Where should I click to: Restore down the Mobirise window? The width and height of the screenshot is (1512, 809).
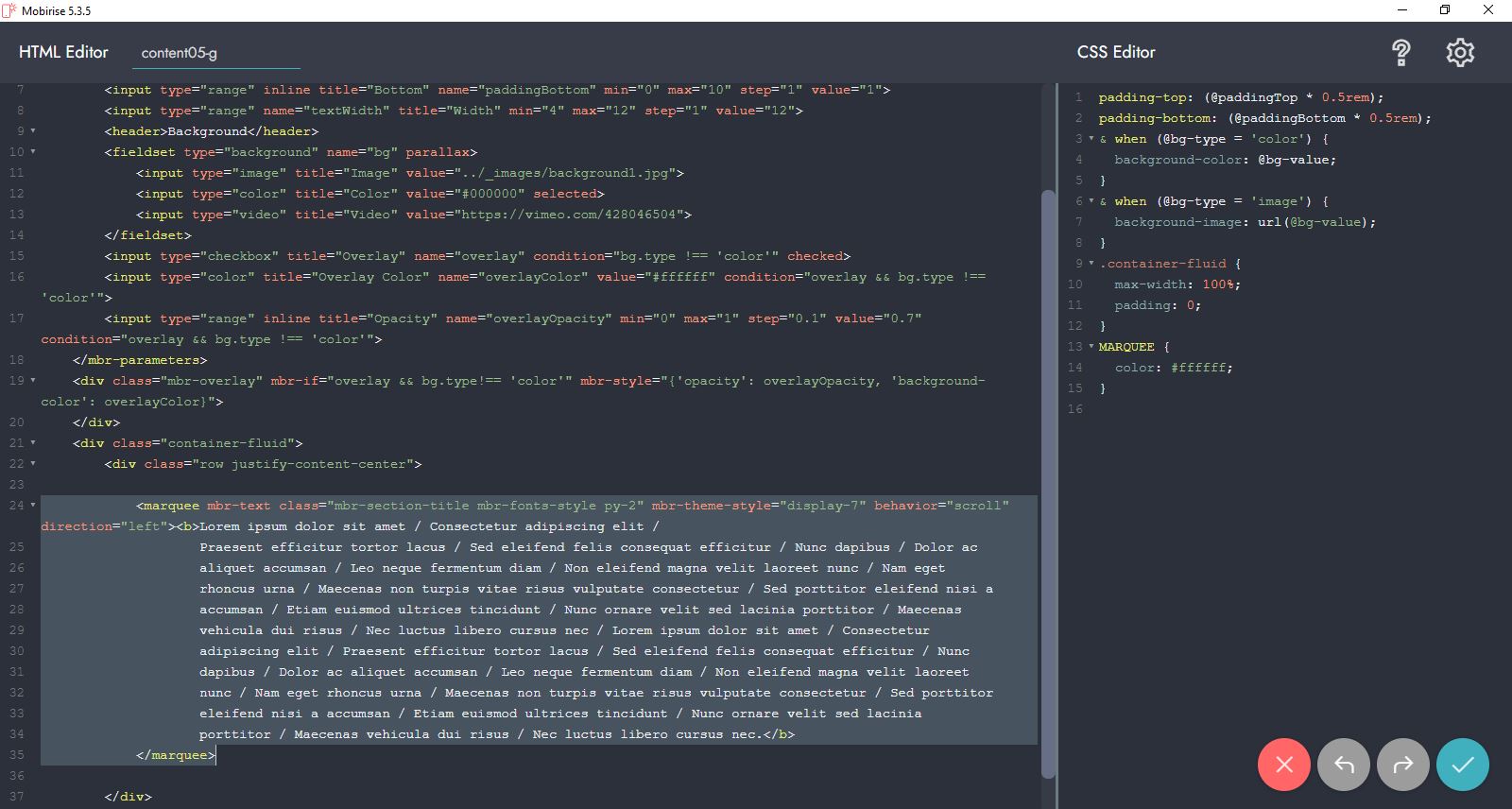pos(1444,10)
